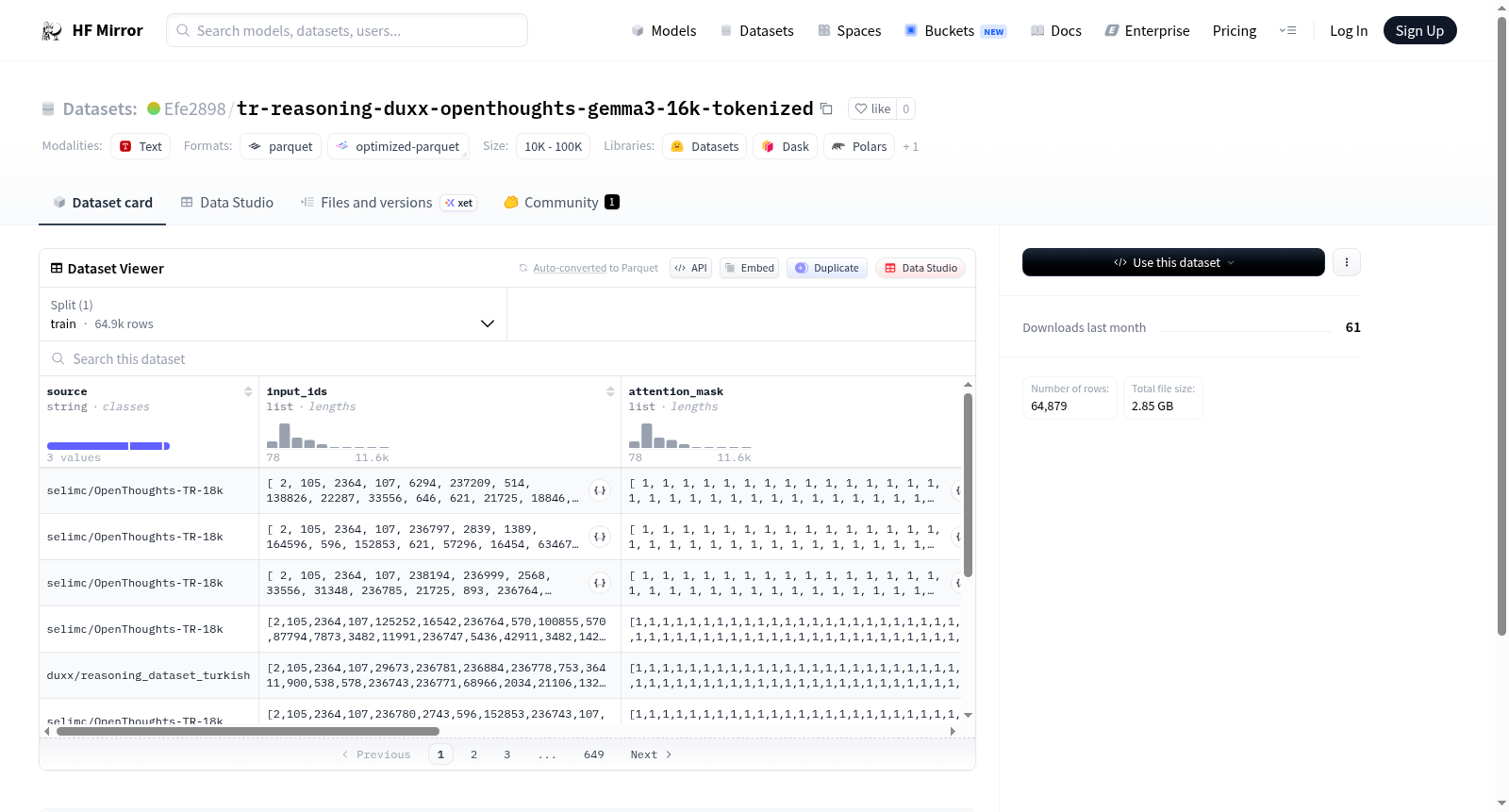1509x812 pixels.
Task: Click the Embed button
Action: tap(749, 268)
